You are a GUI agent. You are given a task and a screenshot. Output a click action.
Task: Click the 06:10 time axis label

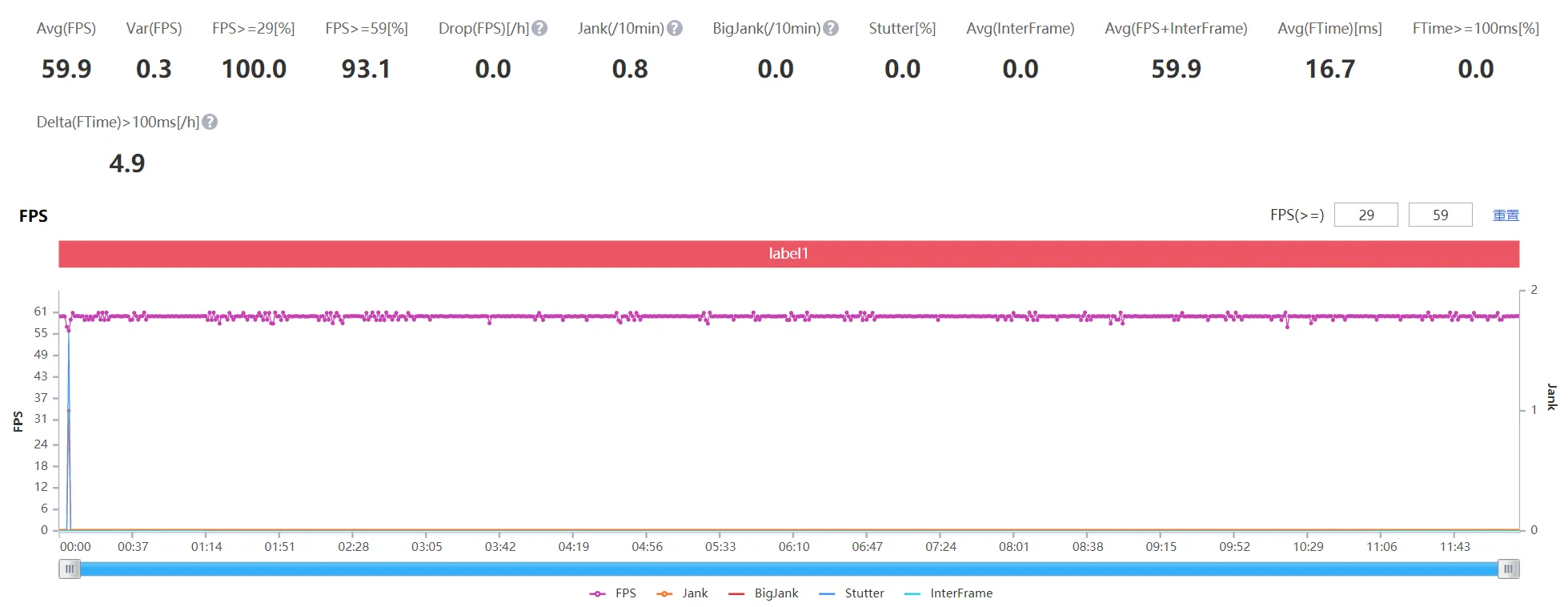pos(794,547)
